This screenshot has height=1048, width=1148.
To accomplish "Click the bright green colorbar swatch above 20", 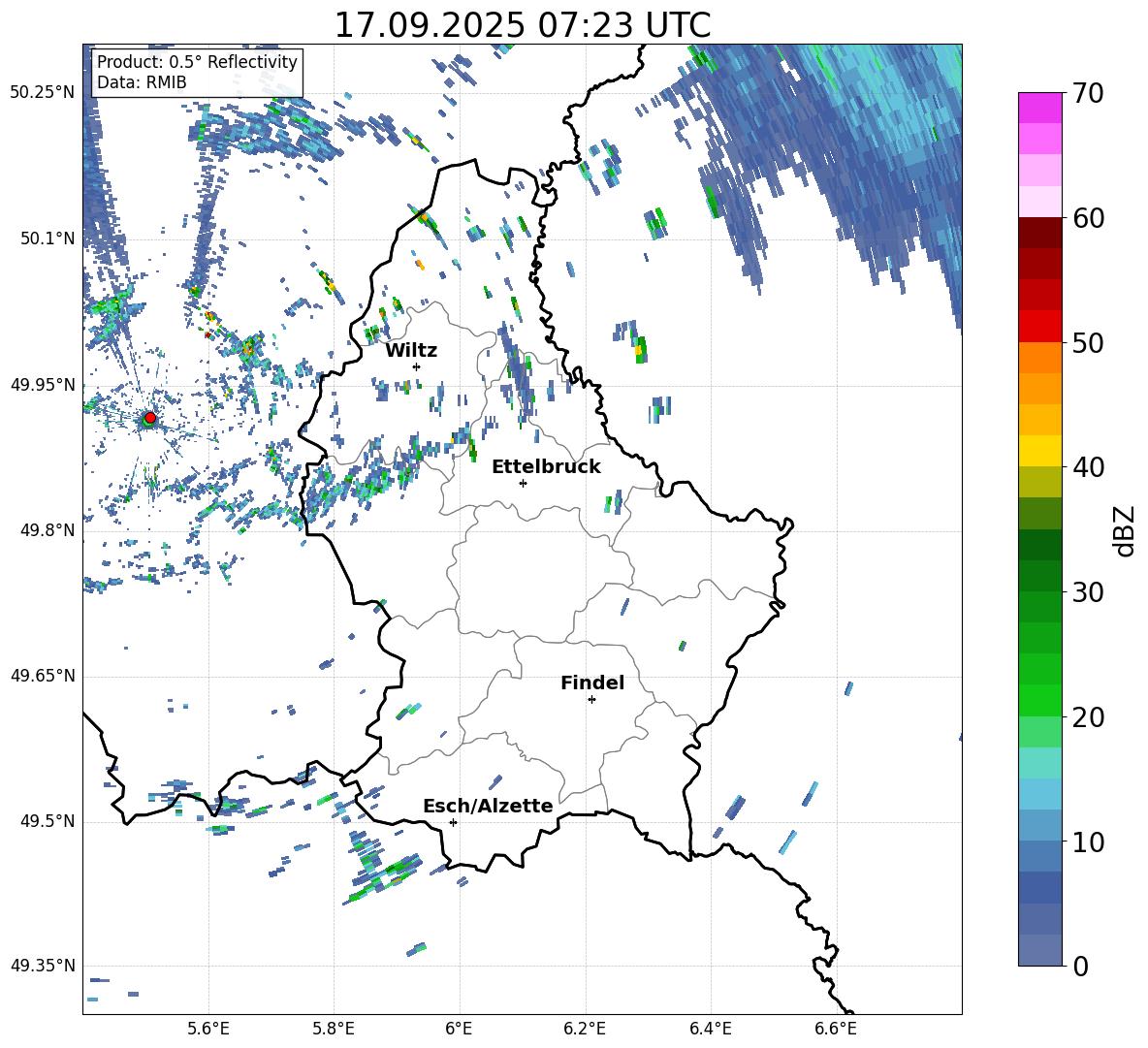I will 1039,700.
